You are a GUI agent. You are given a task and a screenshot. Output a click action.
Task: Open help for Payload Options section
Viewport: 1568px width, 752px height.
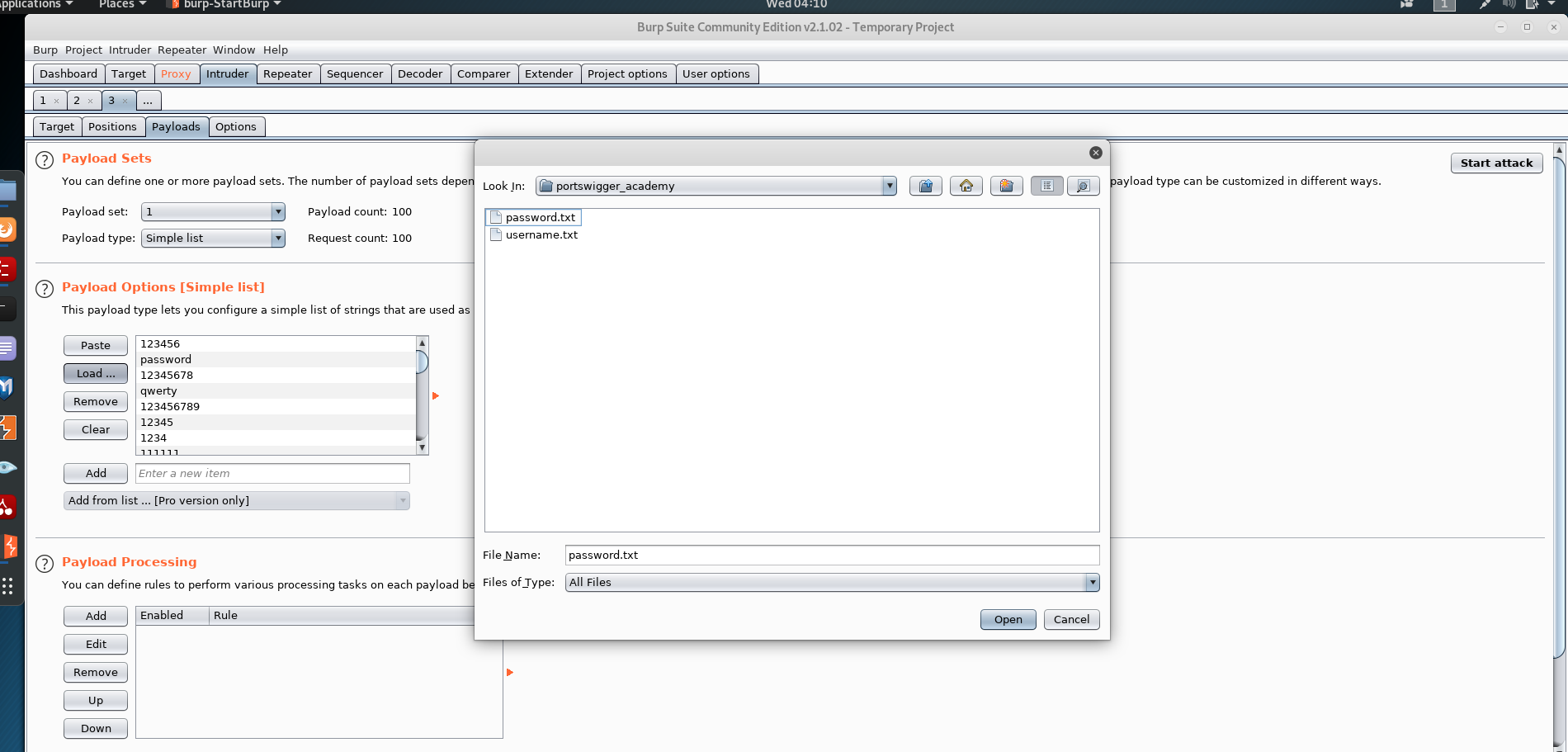click(x=45, y=289)
